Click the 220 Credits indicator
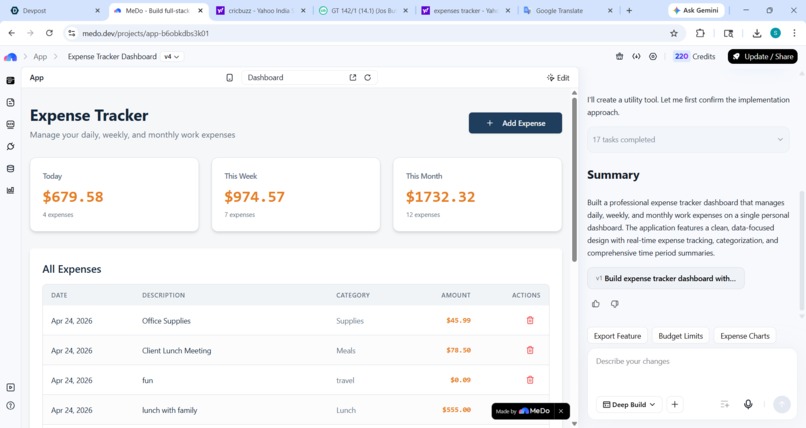Image resolution: width=806 pixels, height=428 pixels. 694,57
